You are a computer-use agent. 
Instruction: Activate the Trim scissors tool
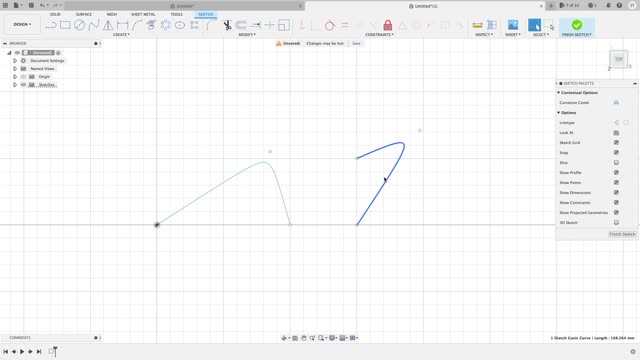[227, 25]
